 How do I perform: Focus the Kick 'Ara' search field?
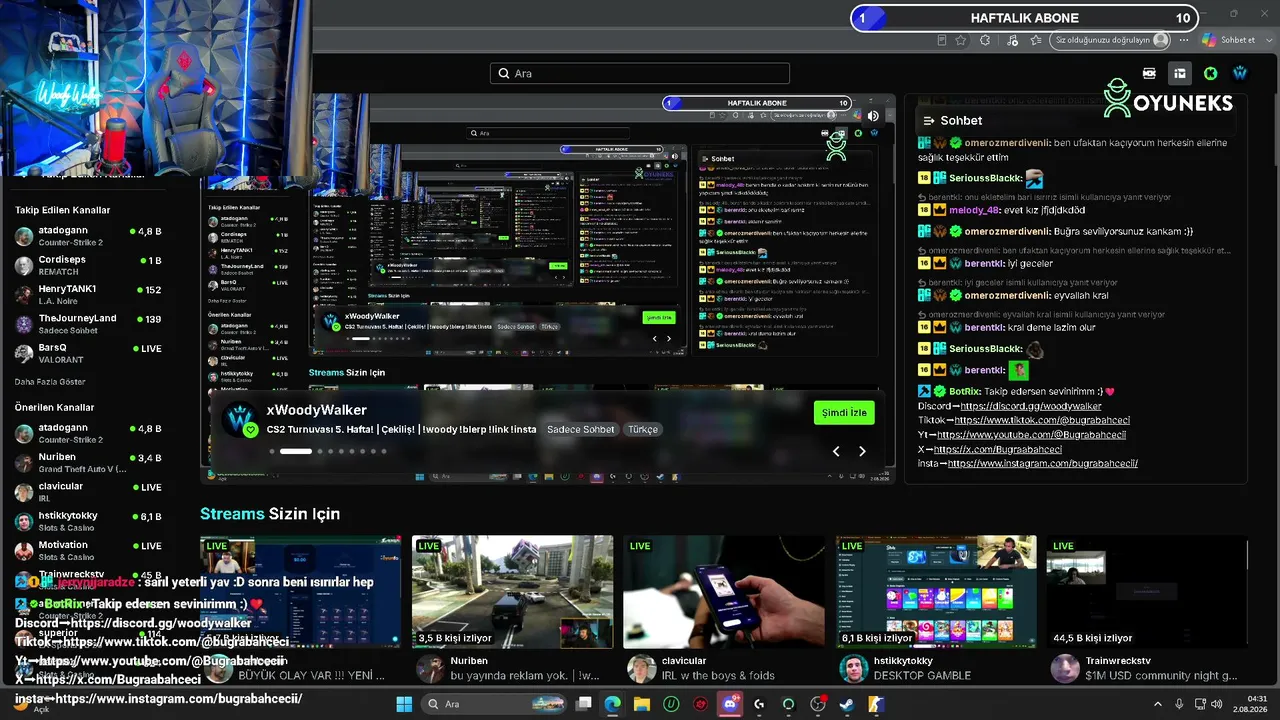(640, 73)
